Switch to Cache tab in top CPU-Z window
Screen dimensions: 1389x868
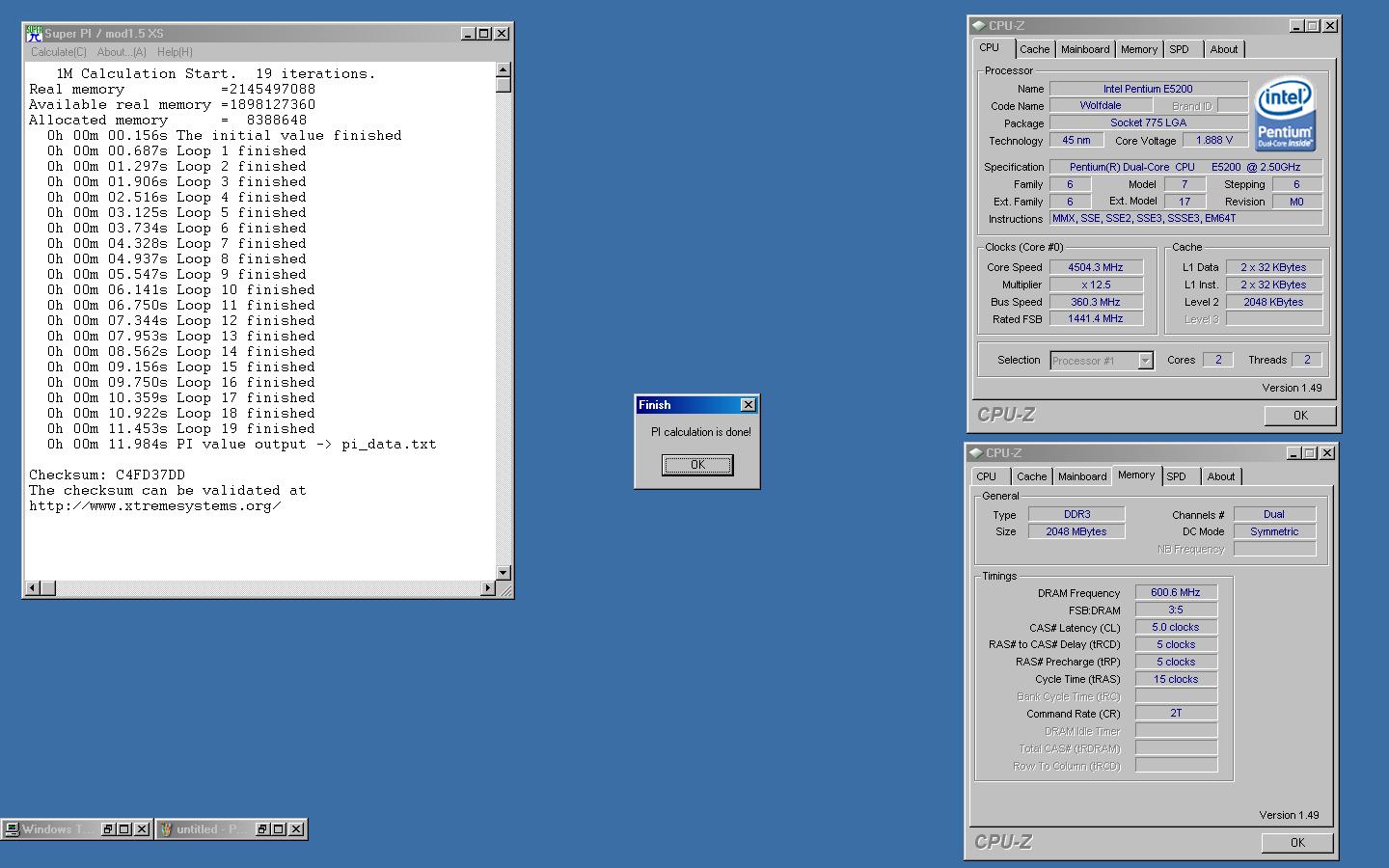(x=1034, y=49)
